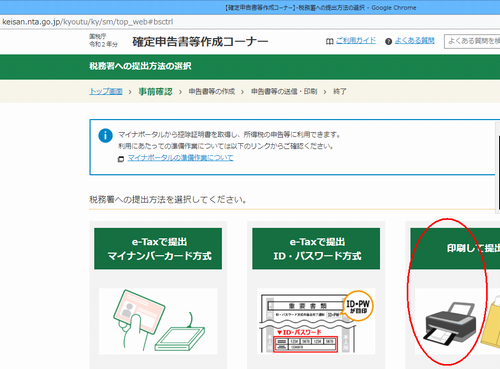500x369 pixels.
Task: Choose e-Taxで提出 ID・パスワード方式 button
Action: coord(316,249)
